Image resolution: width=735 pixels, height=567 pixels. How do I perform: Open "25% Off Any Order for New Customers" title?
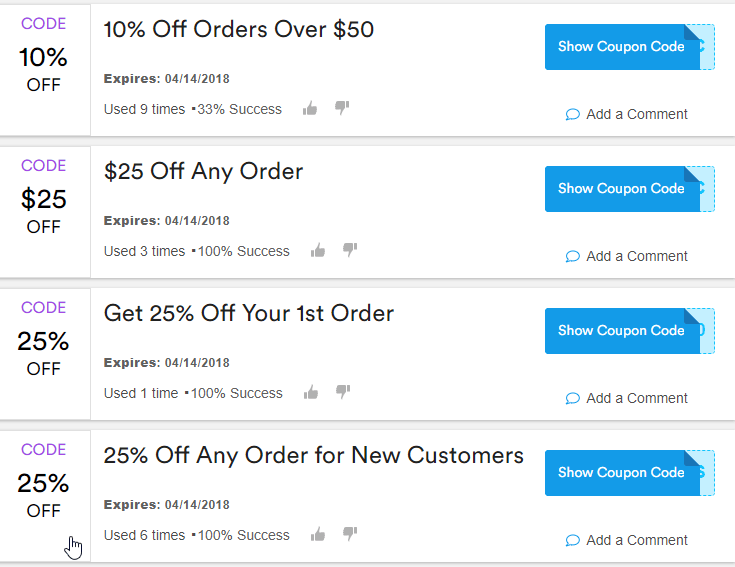pos(314,455)
